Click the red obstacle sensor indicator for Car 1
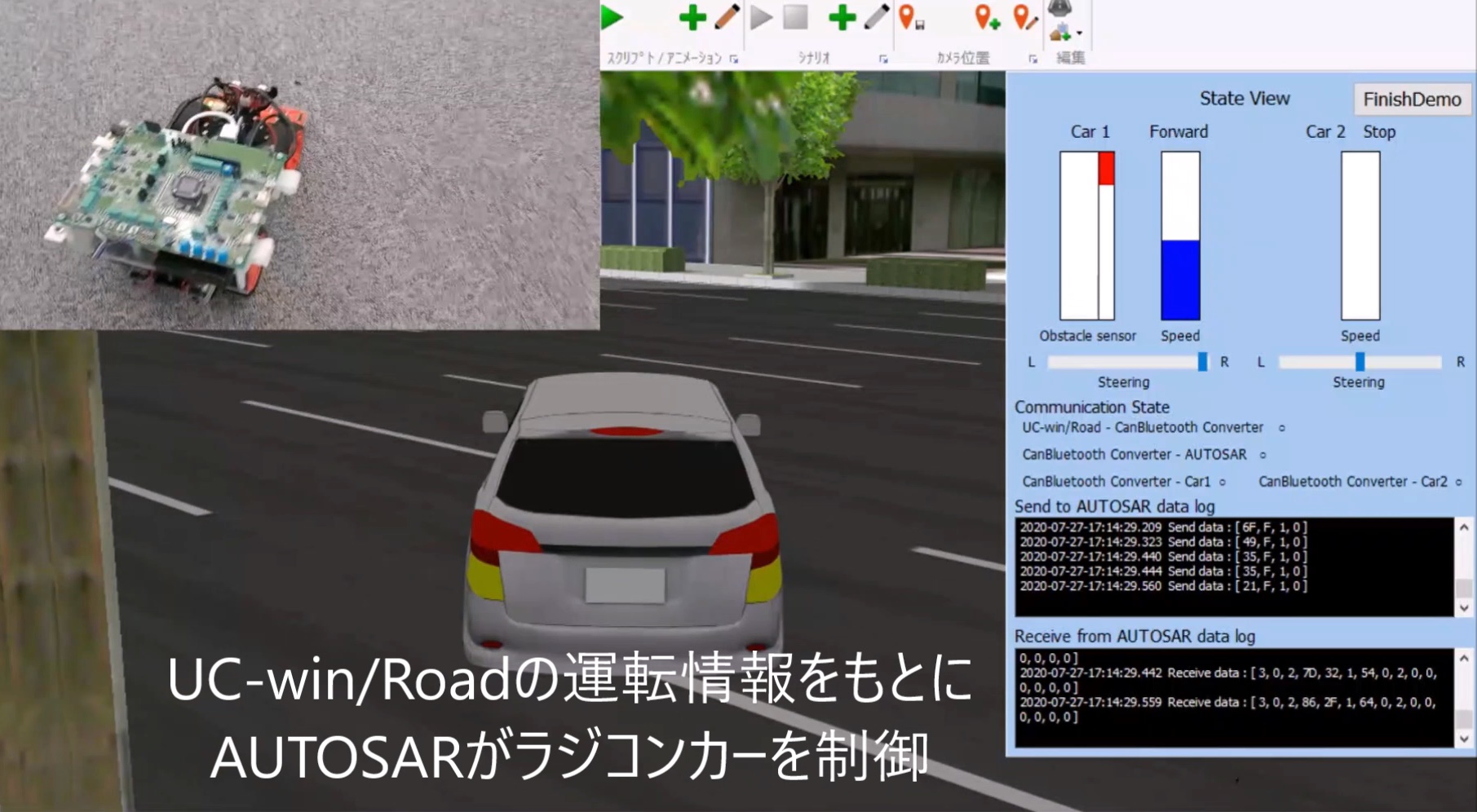The width and height of the screenshot is (1477, 812). coord(1106,169)
